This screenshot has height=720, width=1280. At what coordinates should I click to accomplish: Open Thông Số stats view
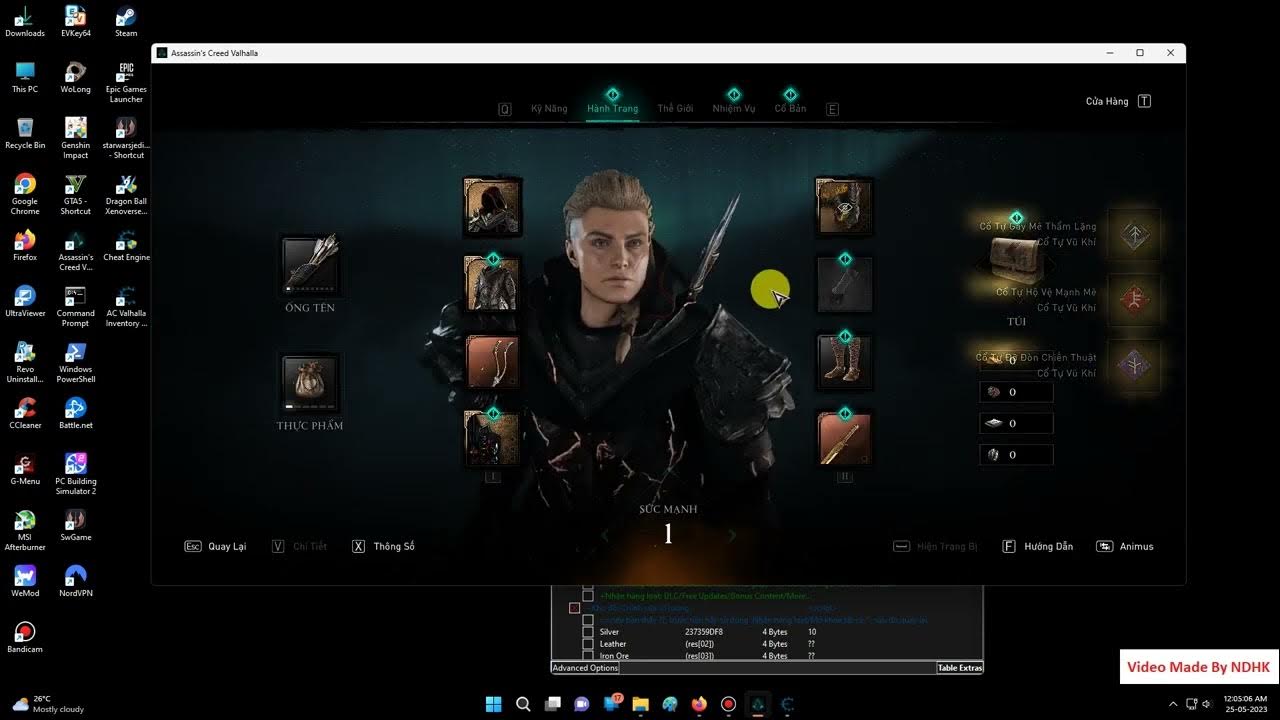coord(383,547)
